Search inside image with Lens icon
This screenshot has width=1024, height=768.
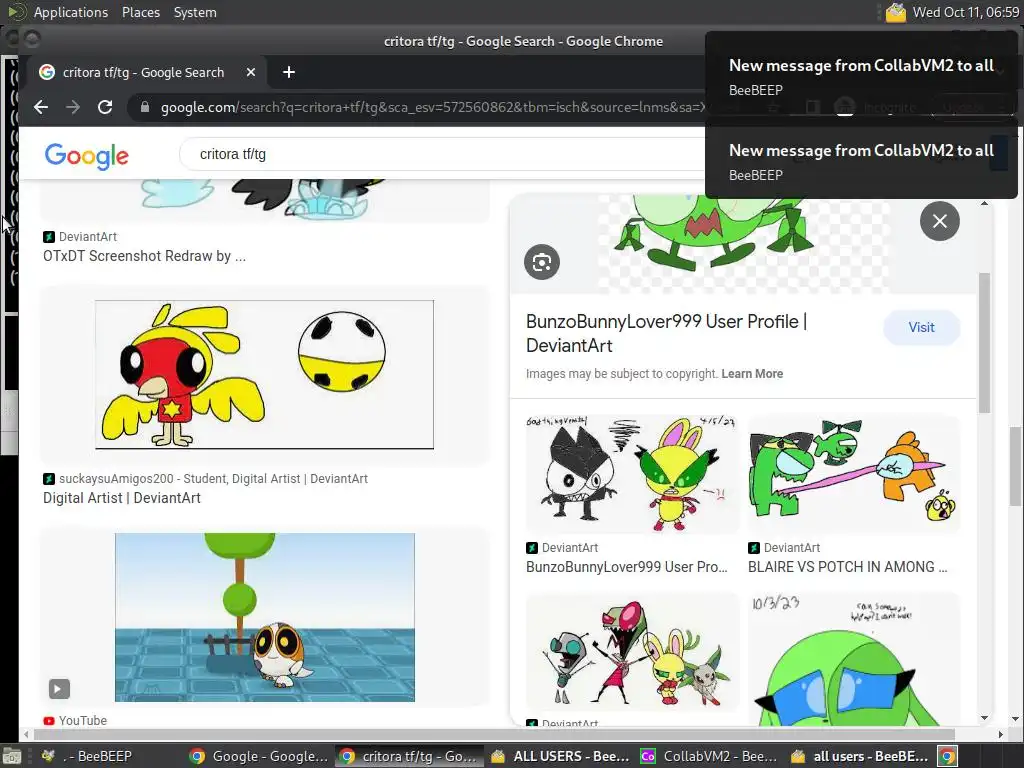(542, 262)
